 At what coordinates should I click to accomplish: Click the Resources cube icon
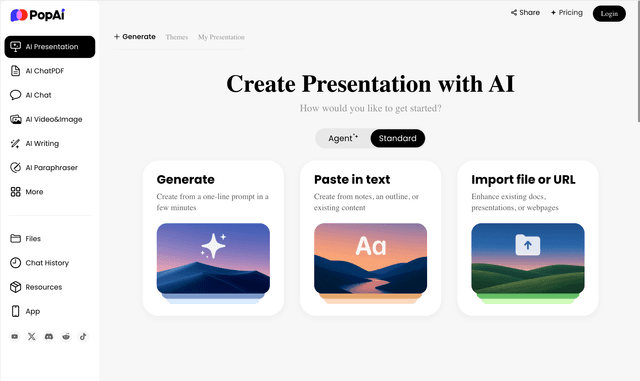point(16,287)
